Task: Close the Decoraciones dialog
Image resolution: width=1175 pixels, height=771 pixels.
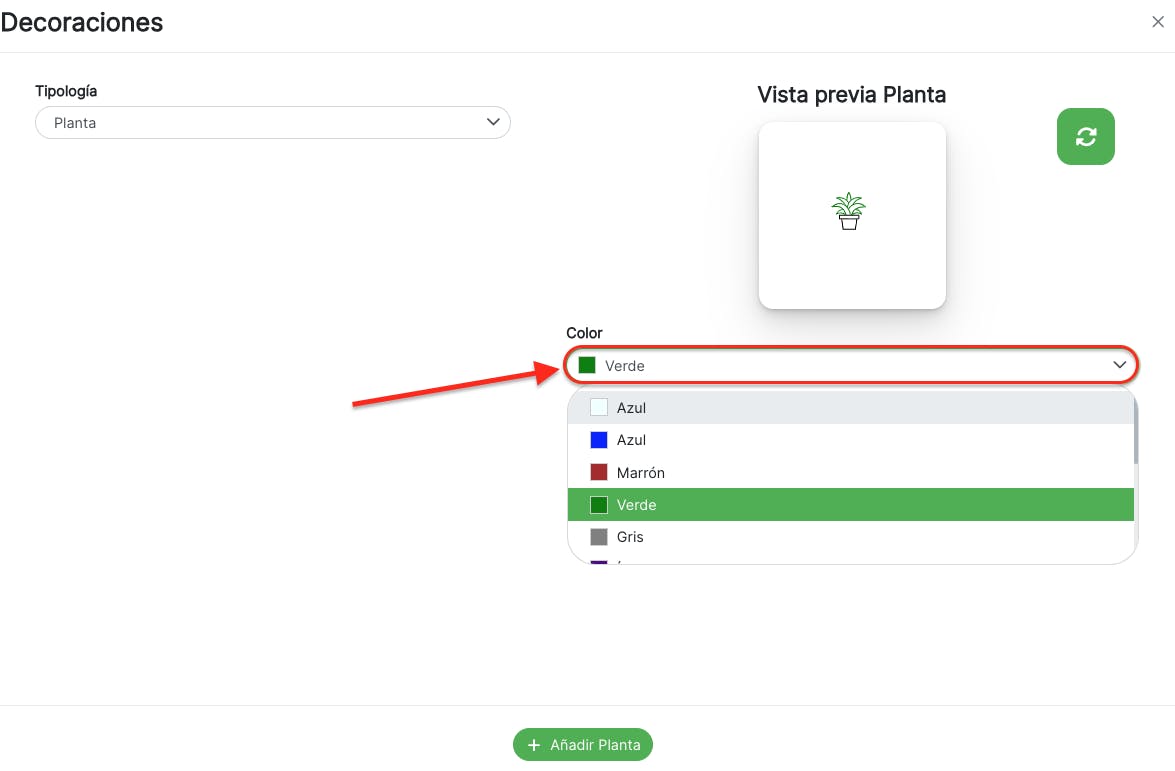Action: [x=1157, y=22]
